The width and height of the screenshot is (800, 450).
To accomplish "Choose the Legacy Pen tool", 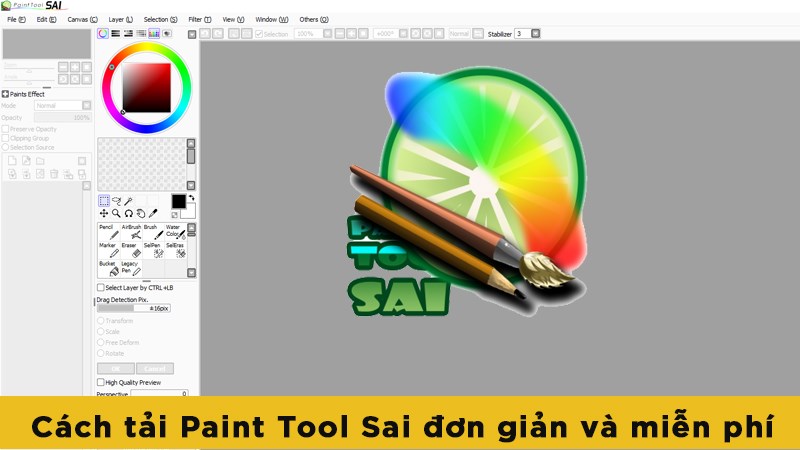I will click(x=131, y=268).
